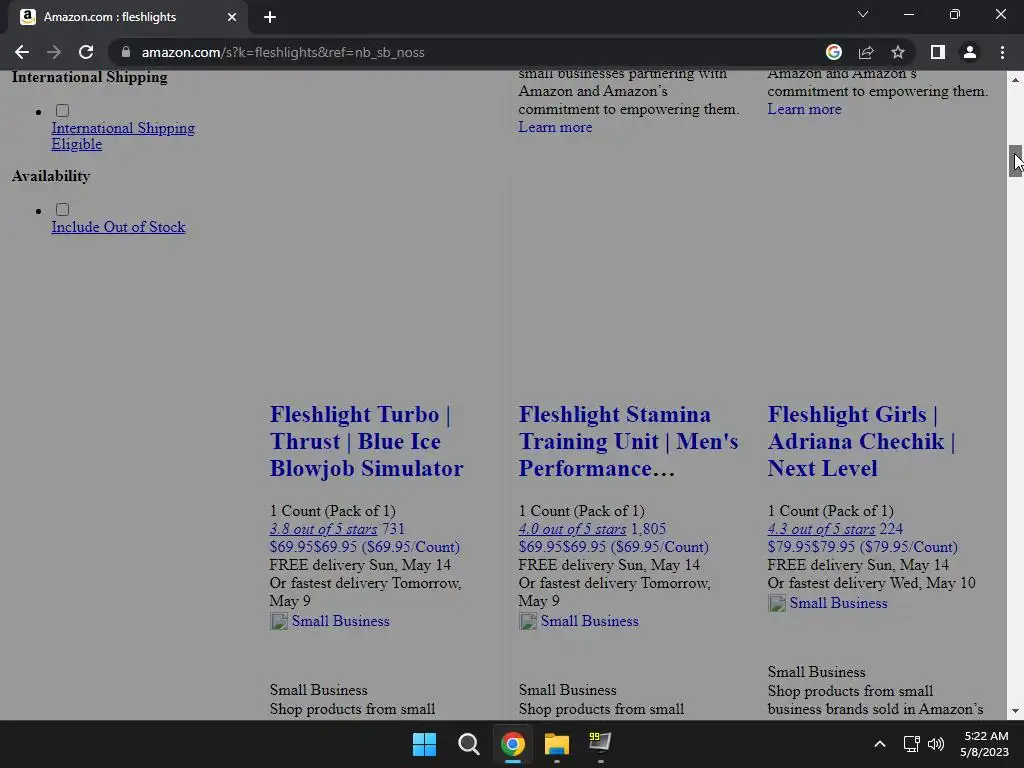Screen dimensions: 1024x768
Task: Open clock showing 5:22 AM
Action: click(x=985, y=744)
